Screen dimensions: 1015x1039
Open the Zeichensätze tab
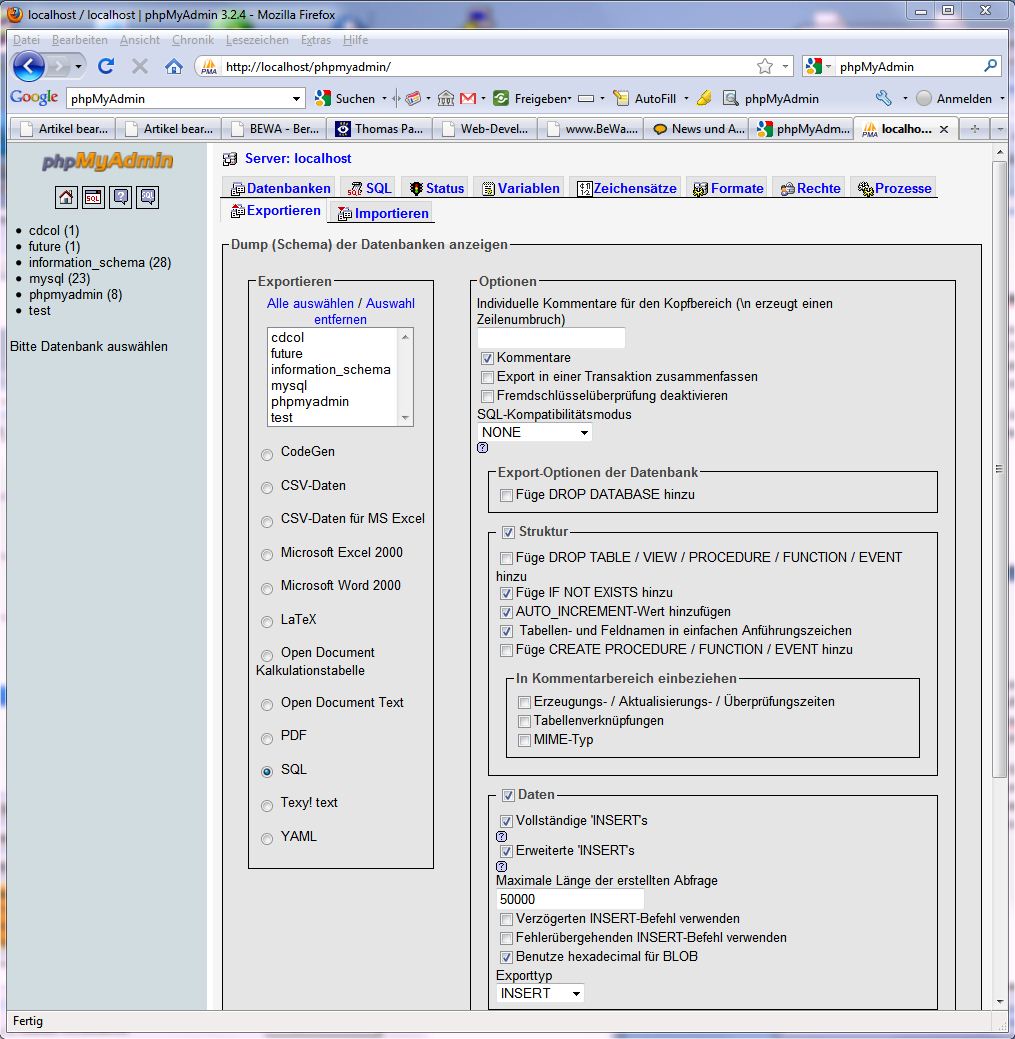coord(627,188)
